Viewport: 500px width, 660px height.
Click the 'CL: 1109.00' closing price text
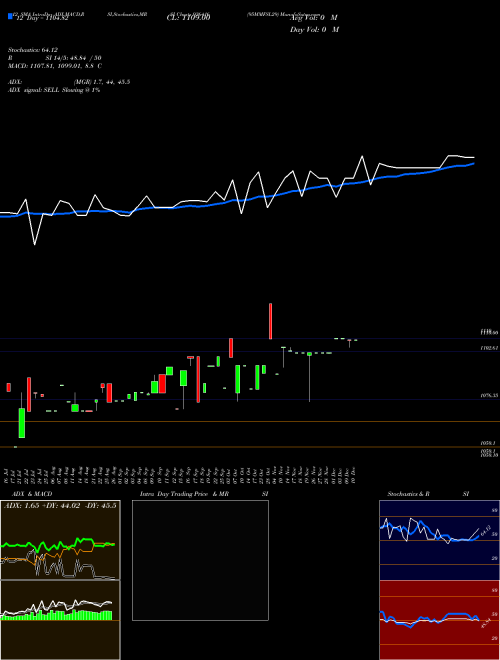coord(188,17)
